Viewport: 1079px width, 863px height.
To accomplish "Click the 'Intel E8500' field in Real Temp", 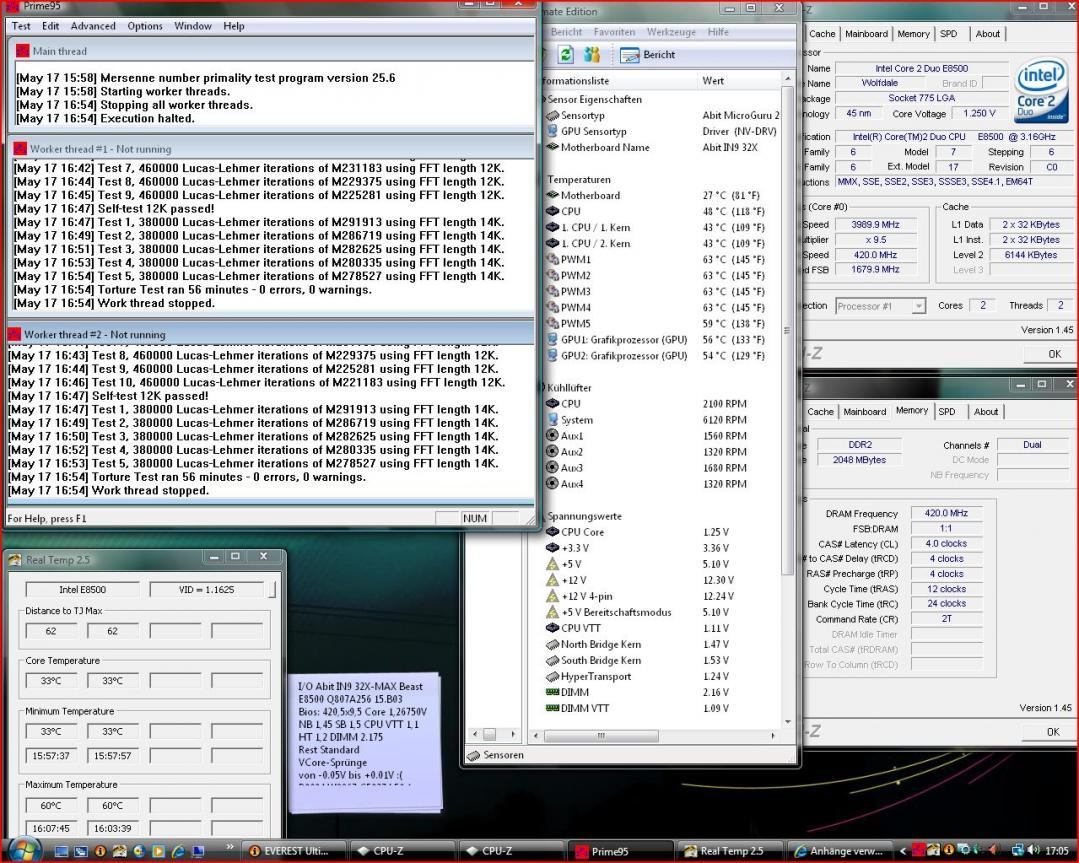I will point(83,589).
